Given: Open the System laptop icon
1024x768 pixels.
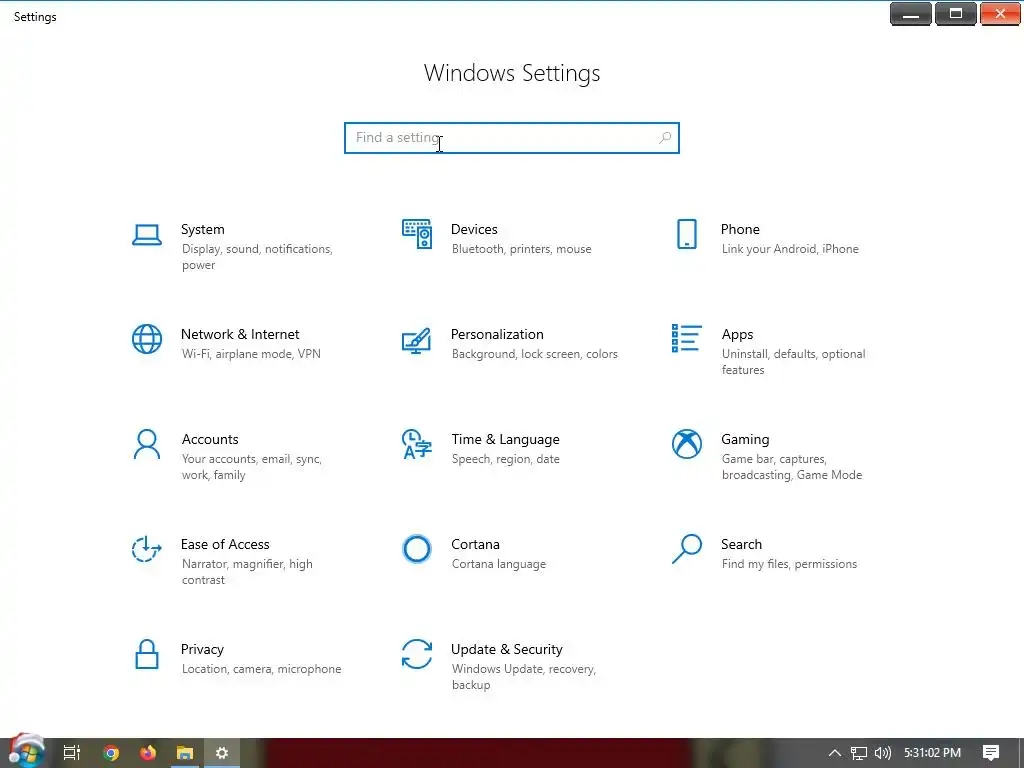Looking at the screenshot, I should [147, 234].
